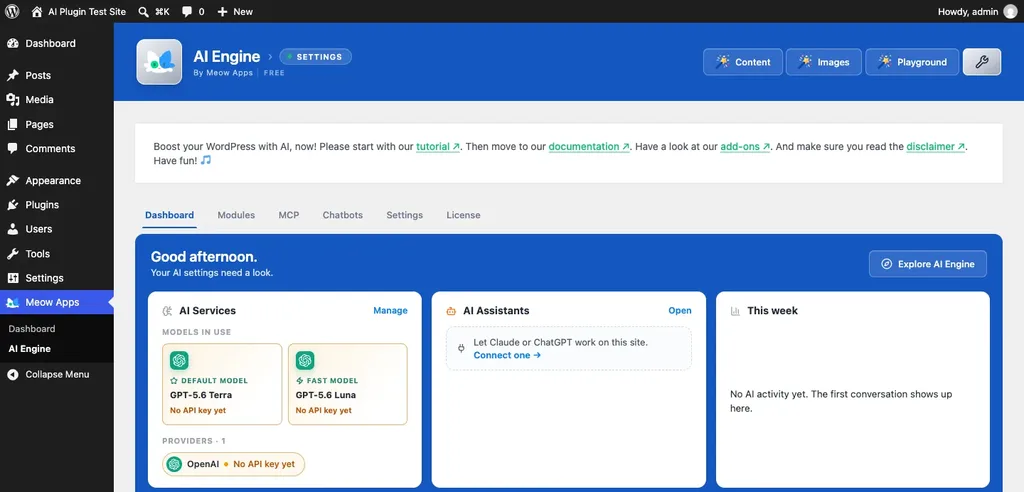1024x492 pixels.
Task: Click the Good afternoon. heading
Action: pyautogui.click(x=204, y=257)
